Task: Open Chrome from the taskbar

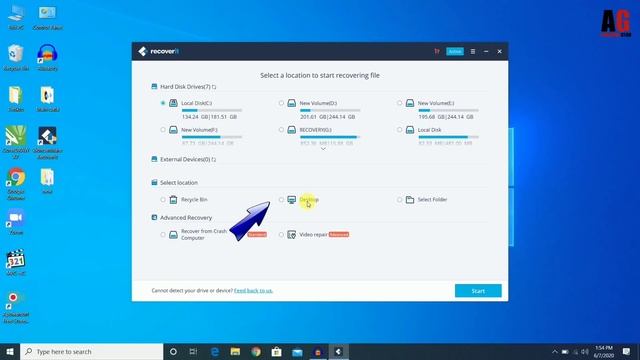Action: coord(256,352)
